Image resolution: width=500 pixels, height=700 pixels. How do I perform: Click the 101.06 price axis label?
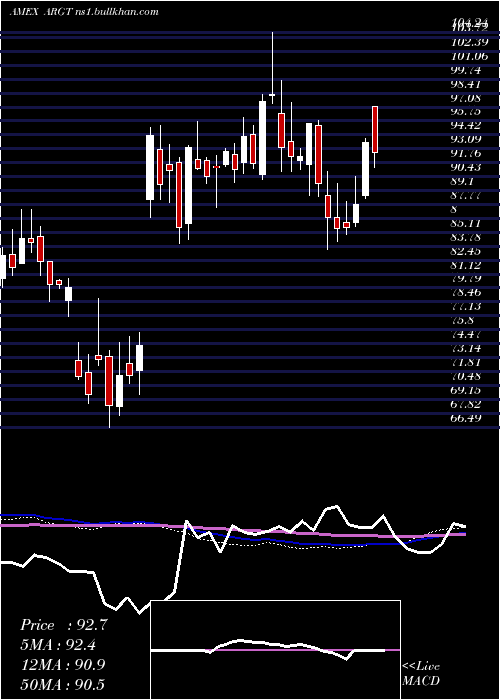(x=469, y=55)
